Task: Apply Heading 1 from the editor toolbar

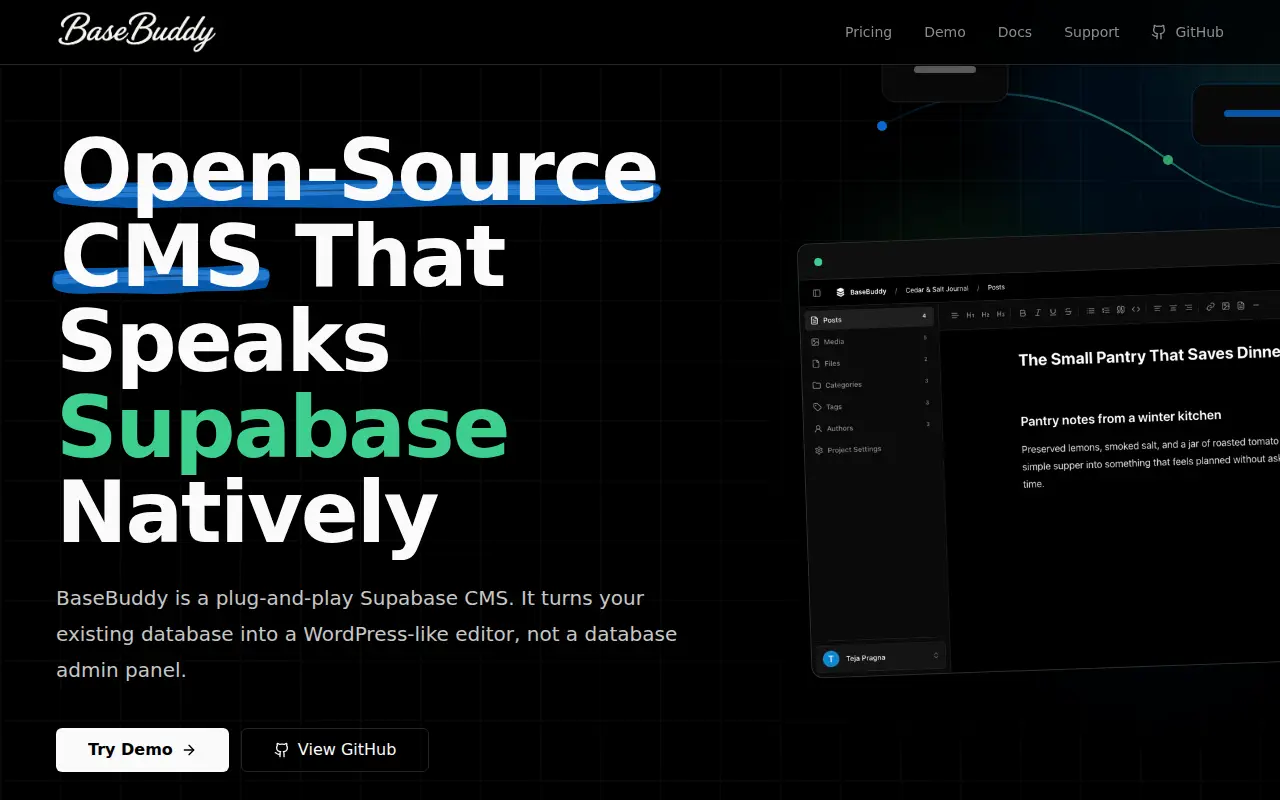Action: [970, 315]
